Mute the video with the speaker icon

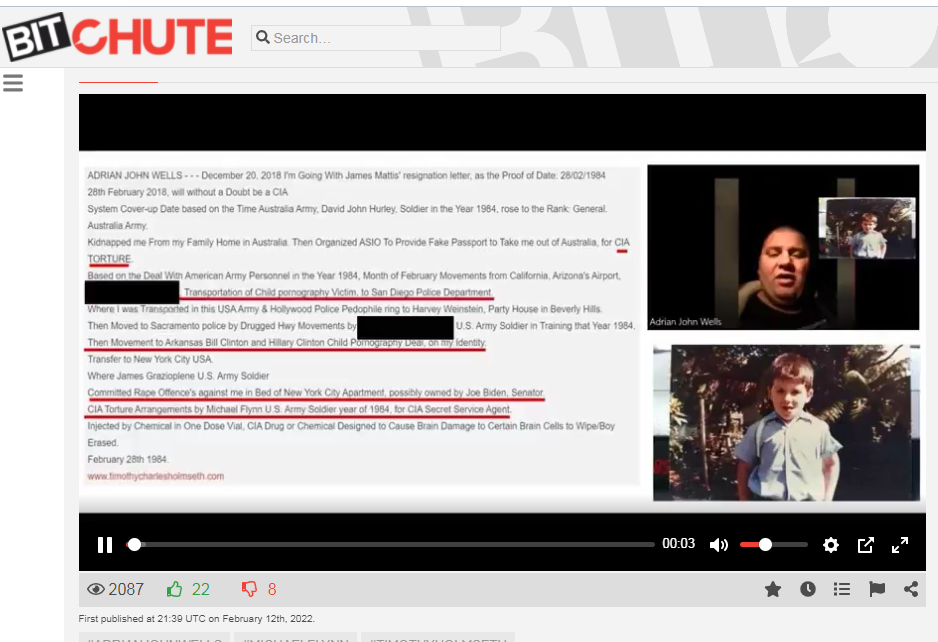pyautogui.click(x=718, y=544)
